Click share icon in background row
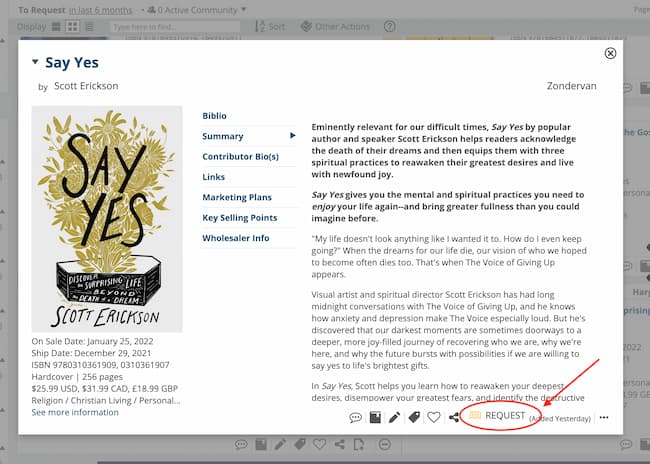Screen dimensions: 650x464 click(x=340, y=445)
